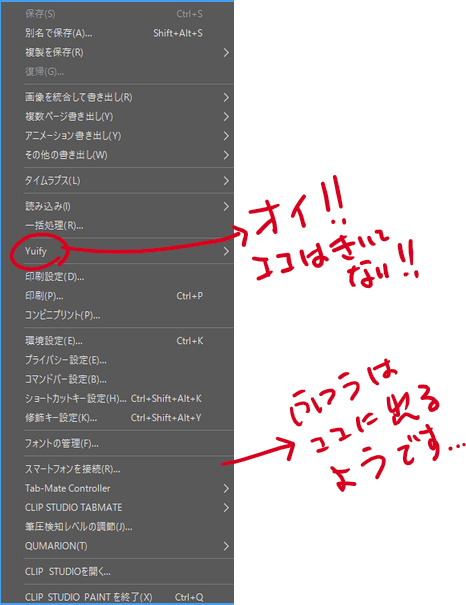
Task: Open 画像を統合して書き出し(R) entry
Action: tap(117, 97)
